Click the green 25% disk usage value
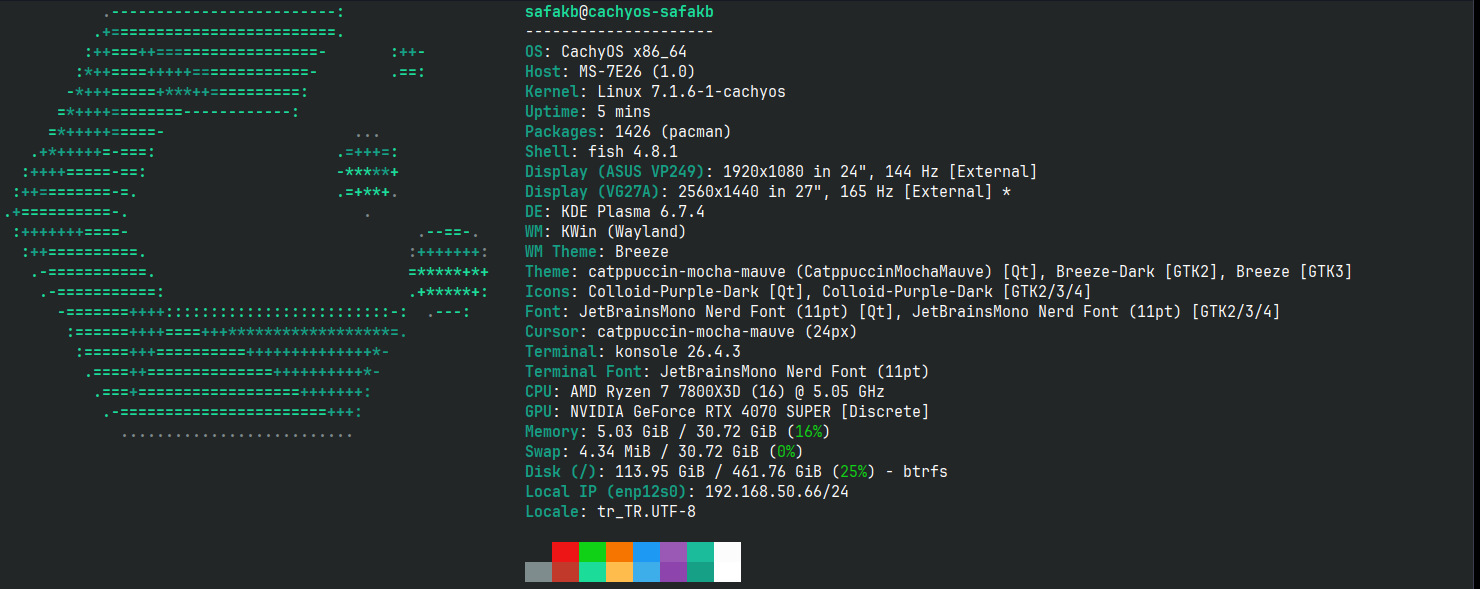The image size is (1480, 589). 853,472
